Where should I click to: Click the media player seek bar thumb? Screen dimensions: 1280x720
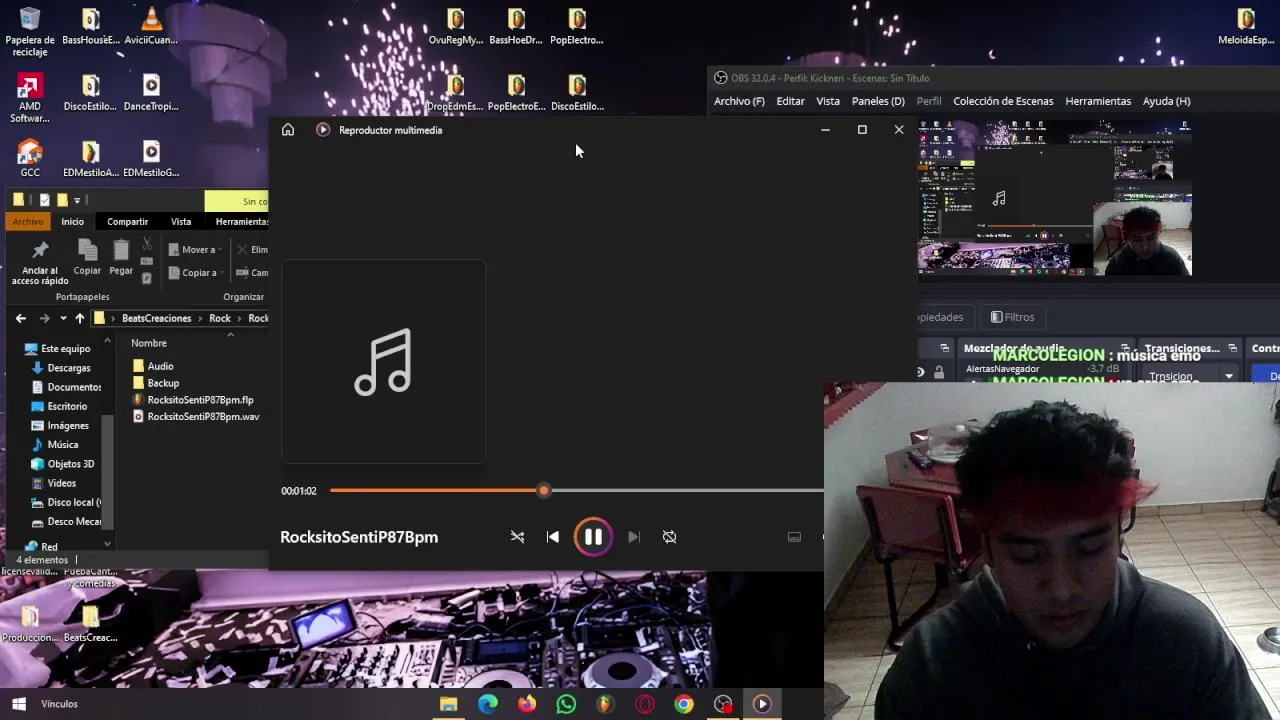point(544,491)
